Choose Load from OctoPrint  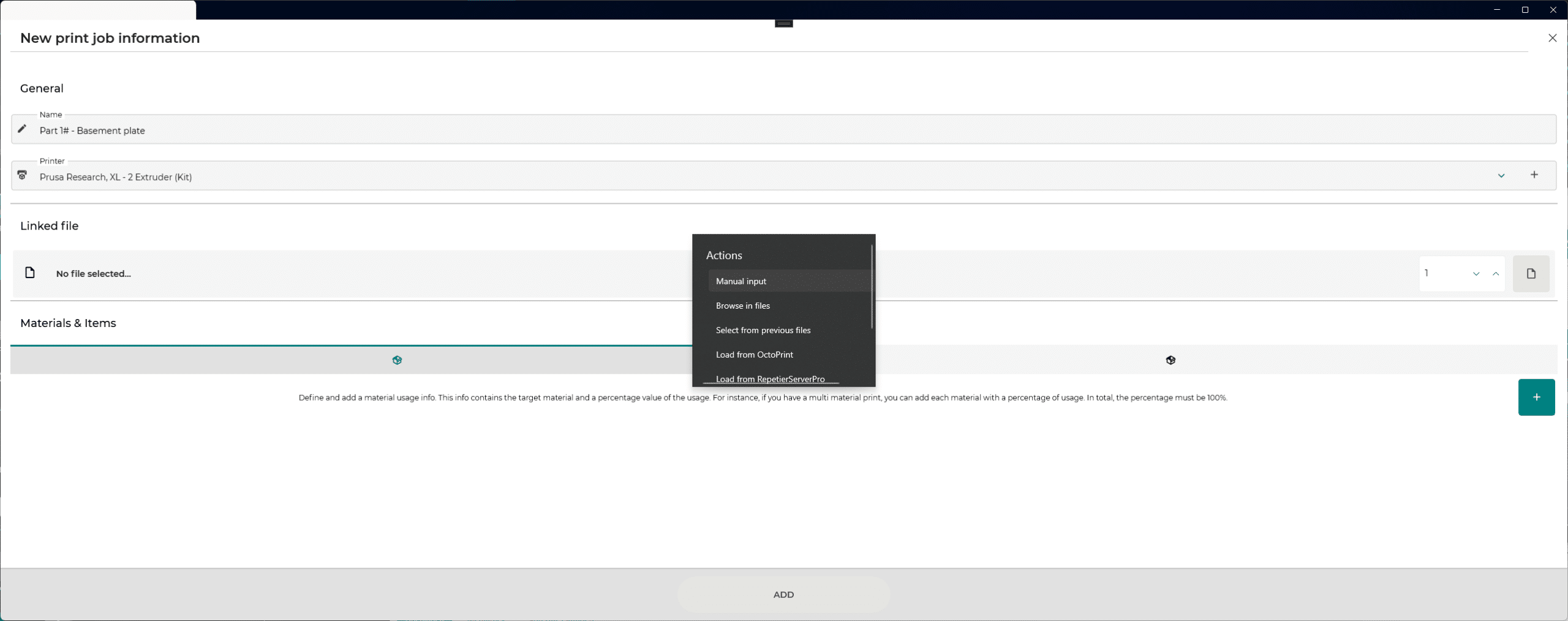tap(789, 355)
